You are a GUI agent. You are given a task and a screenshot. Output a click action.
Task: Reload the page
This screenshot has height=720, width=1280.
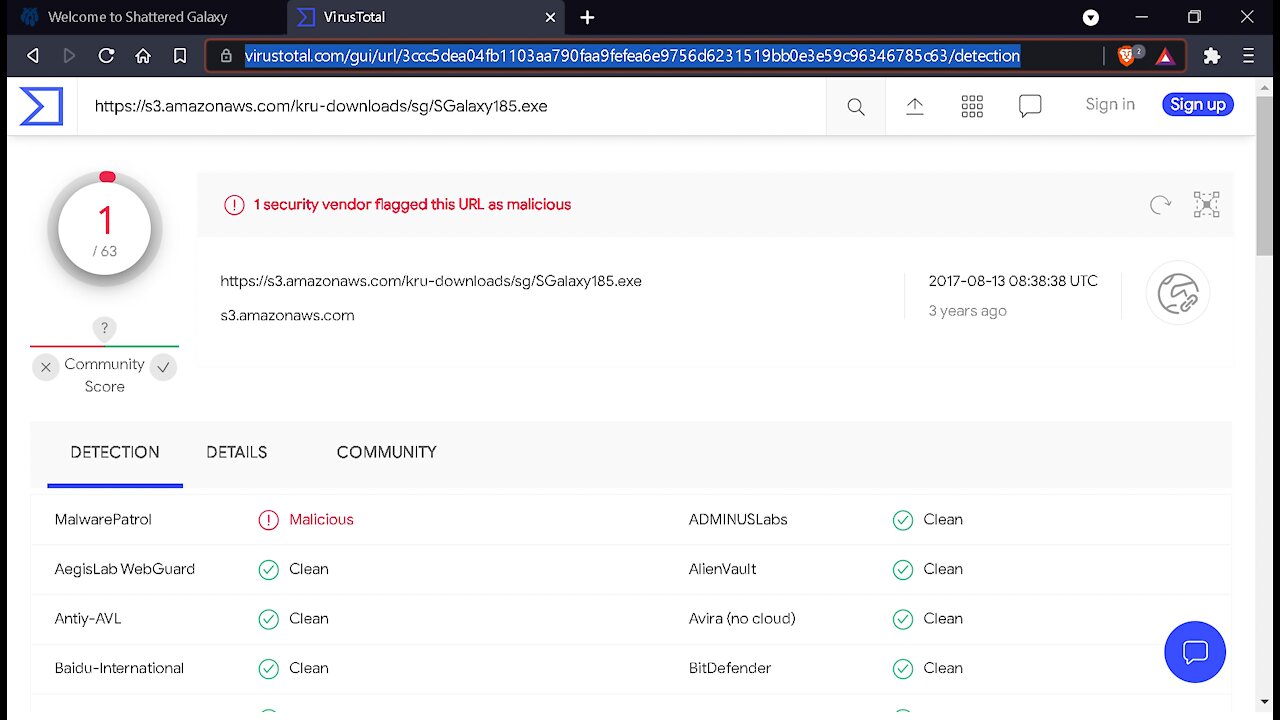(x=106, y=56)
